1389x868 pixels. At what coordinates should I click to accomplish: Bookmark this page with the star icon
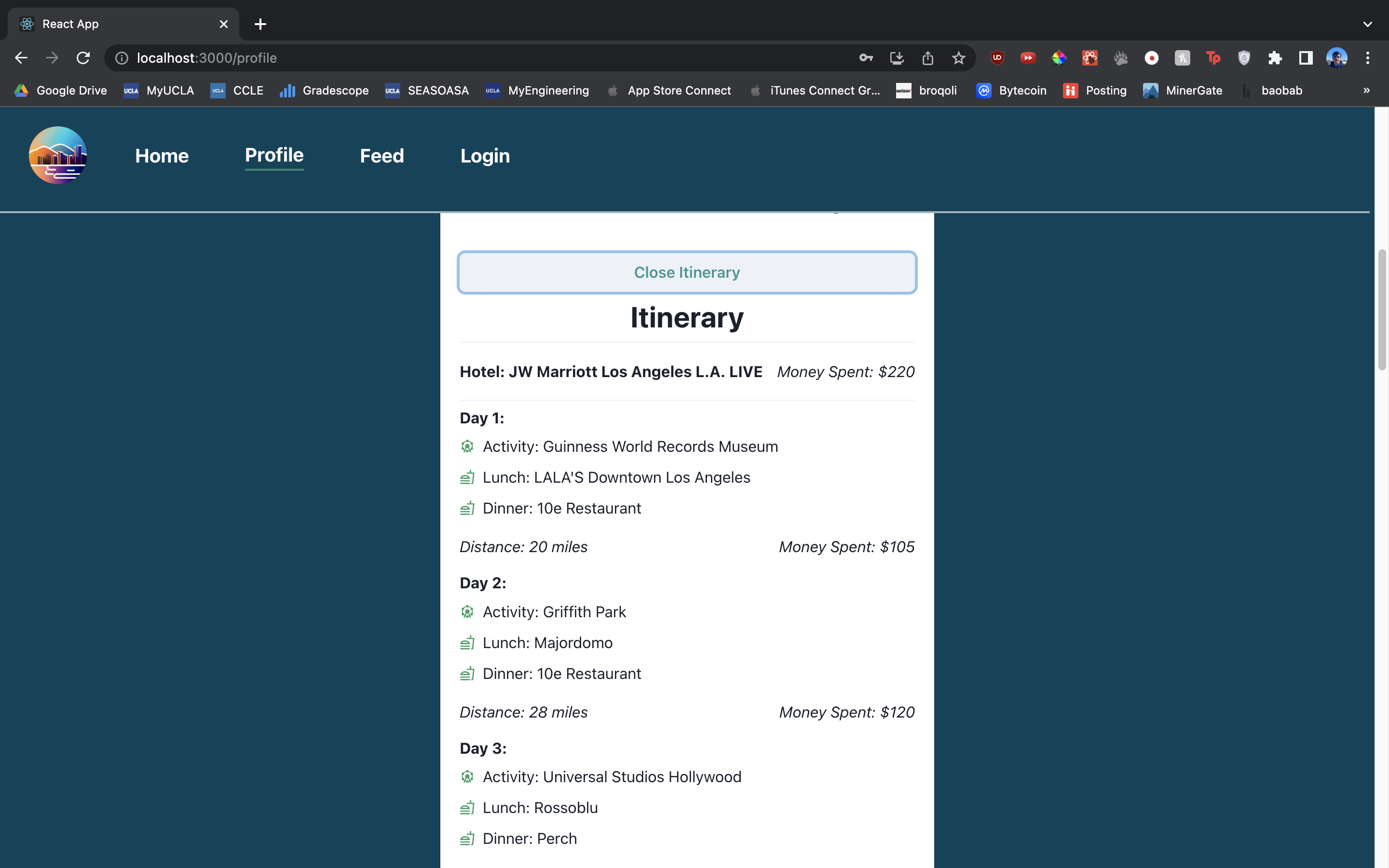(x=958, y=58)
